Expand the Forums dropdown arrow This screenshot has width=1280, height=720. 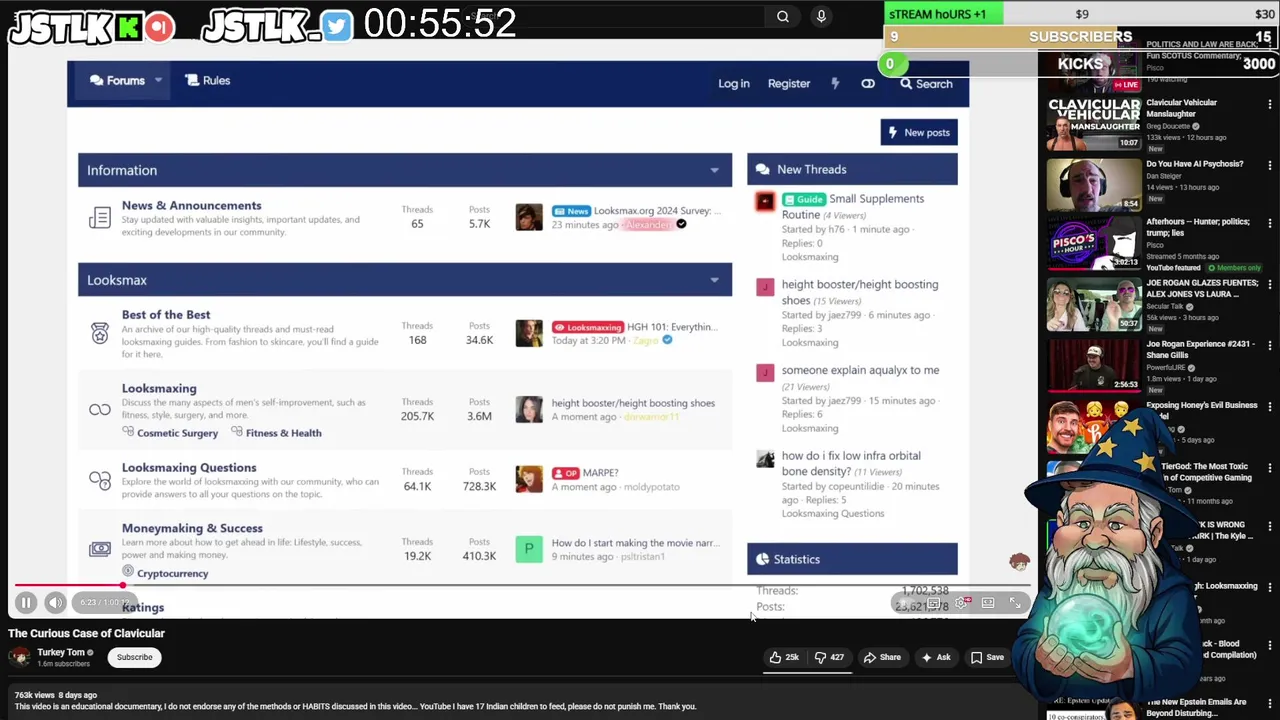click(x=158, y=81)
